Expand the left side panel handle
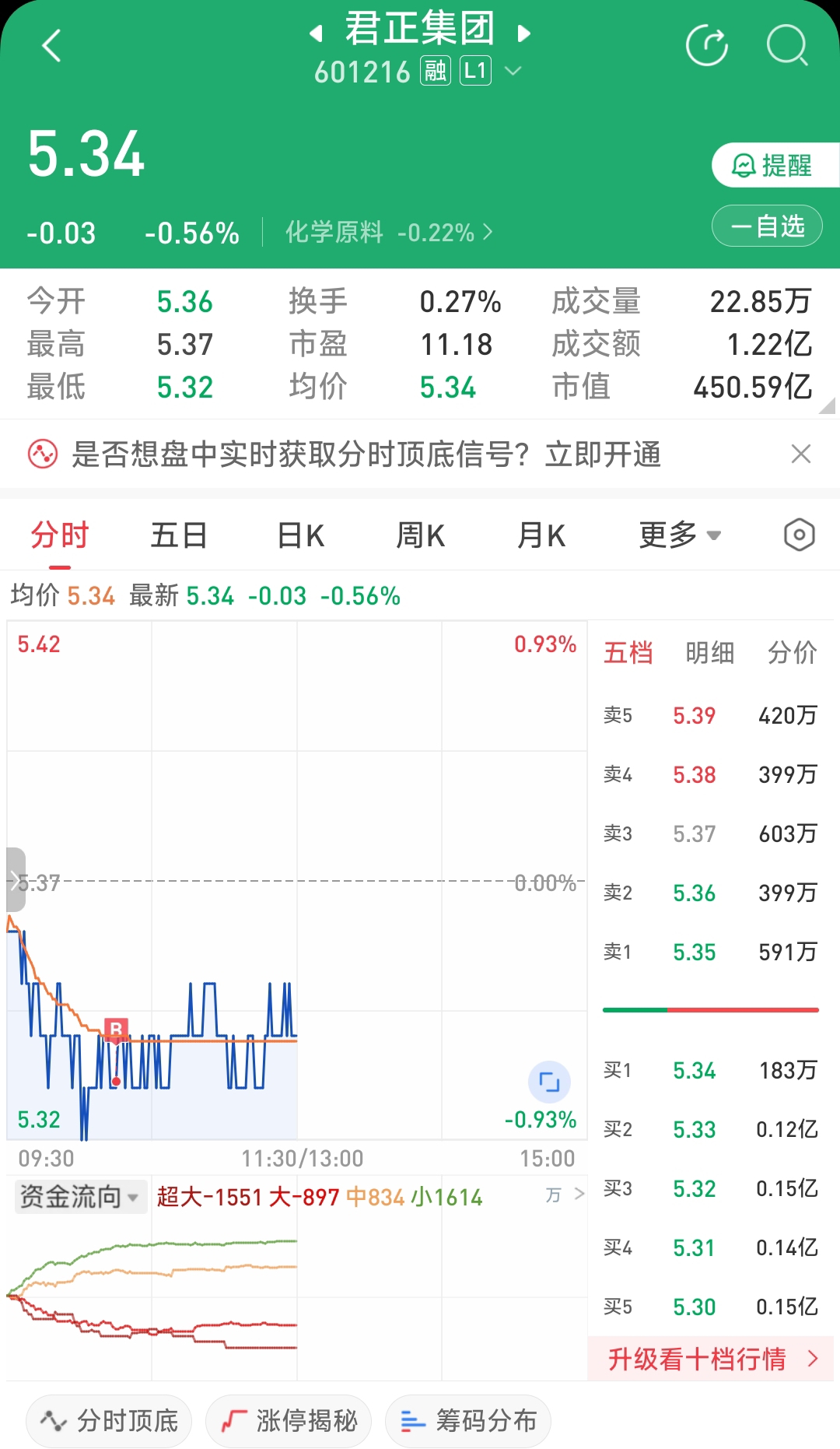 [x=16, y=880]
